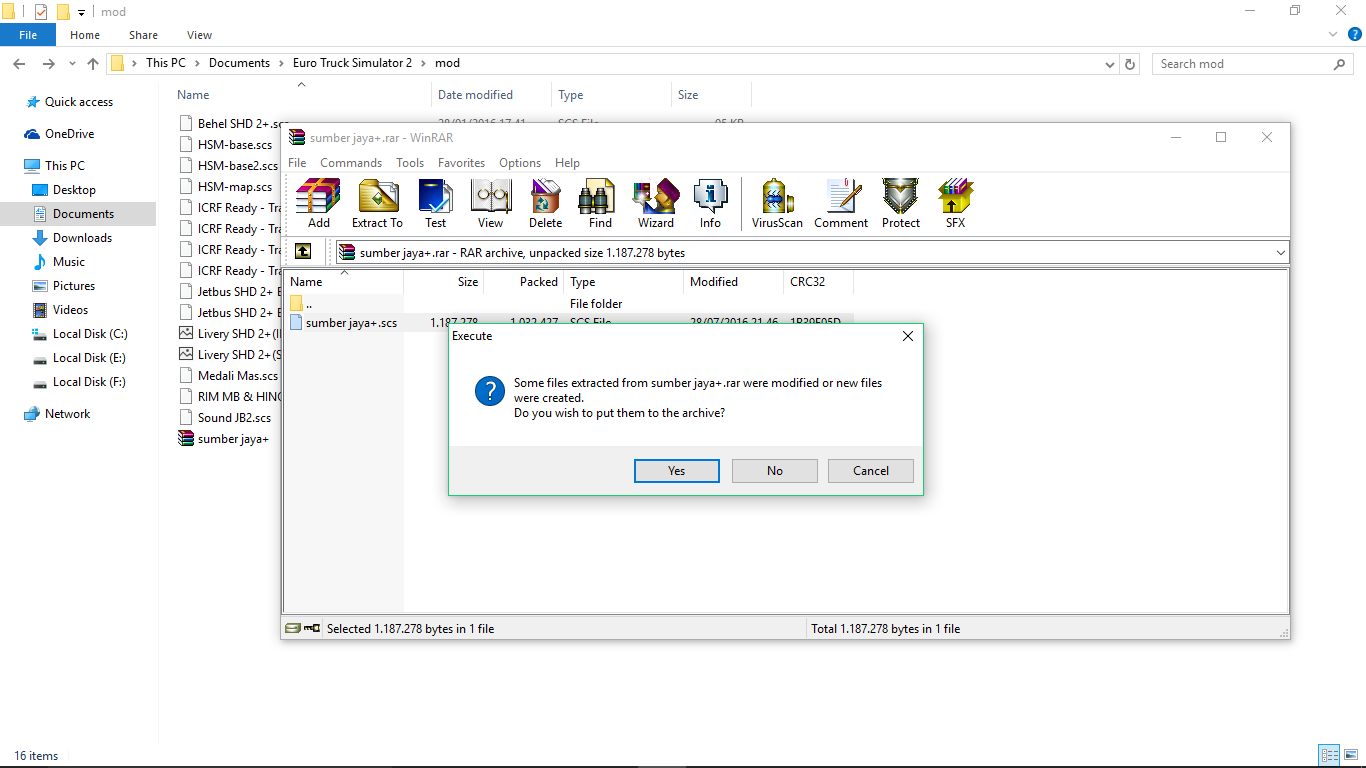Click the Extract To toolbar icon
1366x768 pixels.
377,204
